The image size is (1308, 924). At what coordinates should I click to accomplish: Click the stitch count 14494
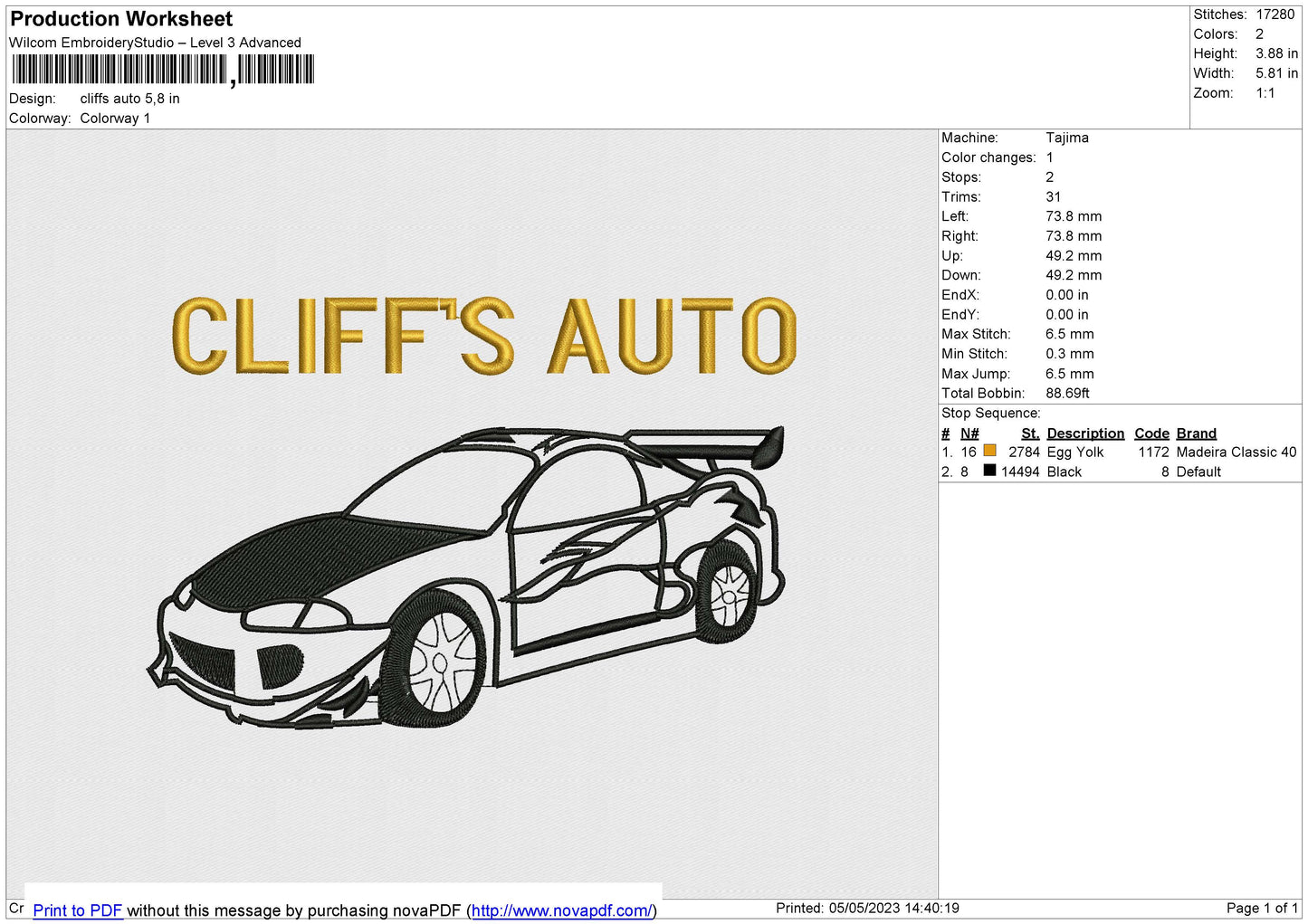[1020, 472]
